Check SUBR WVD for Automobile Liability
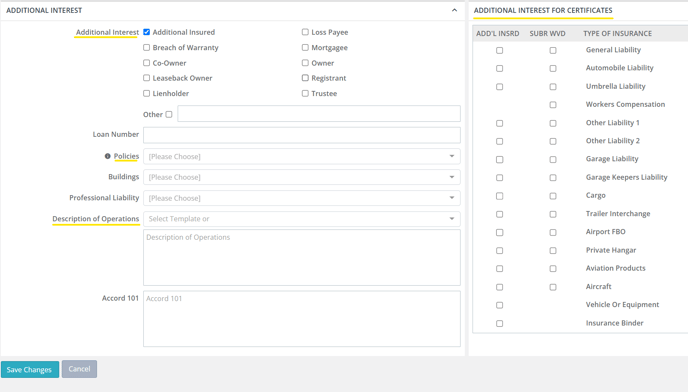 pos(553,68)
